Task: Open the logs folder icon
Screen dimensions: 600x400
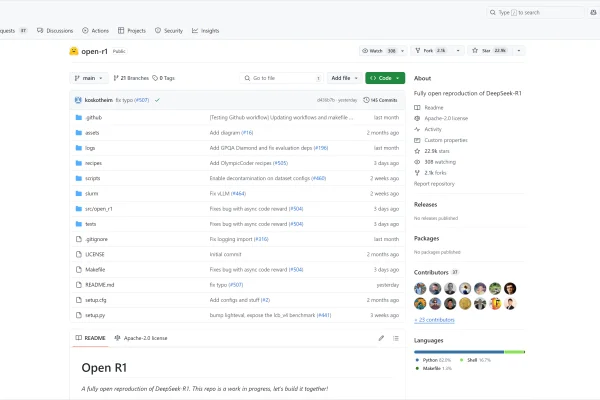Action: pyautogui.click(x=79, y=148)
